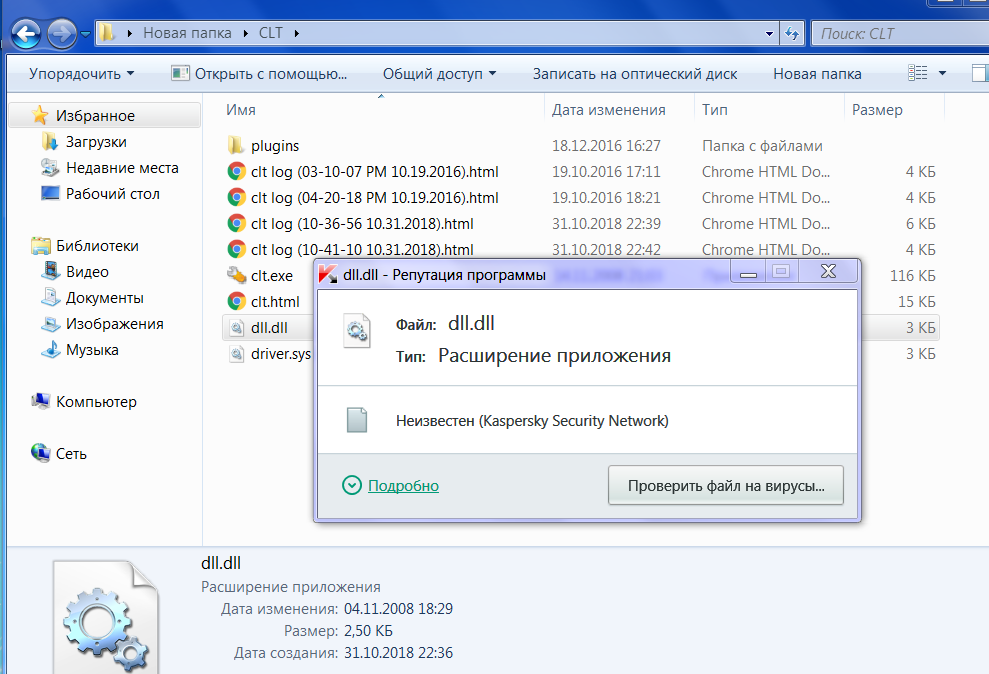Open 'Рабочий стол' in navigation pane
Viewport: 989px width, 674px height.
pos(113,194)
